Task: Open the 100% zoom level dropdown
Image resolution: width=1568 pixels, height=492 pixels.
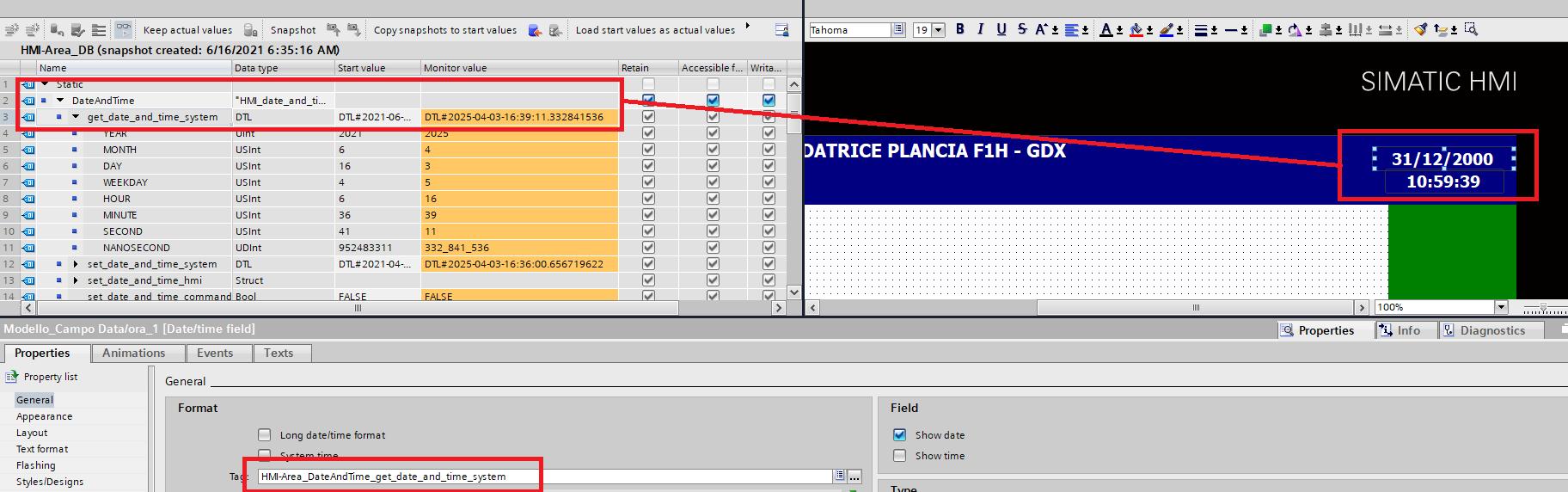Action: tap(1501, 307)
